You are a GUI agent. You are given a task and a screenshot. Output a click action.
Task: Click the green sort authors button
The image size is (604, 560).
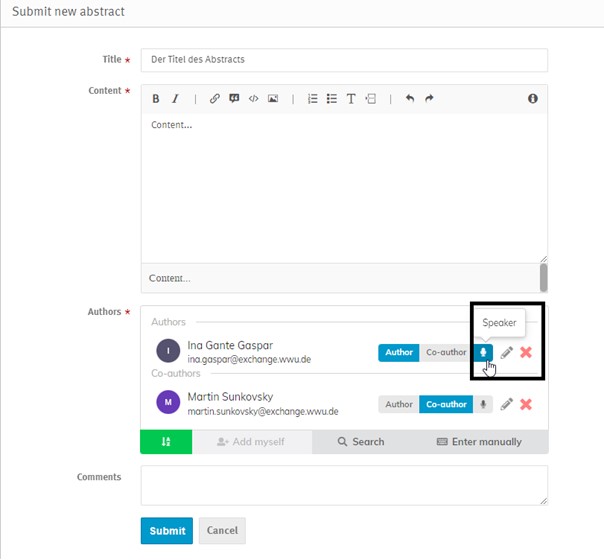(166, 442)
